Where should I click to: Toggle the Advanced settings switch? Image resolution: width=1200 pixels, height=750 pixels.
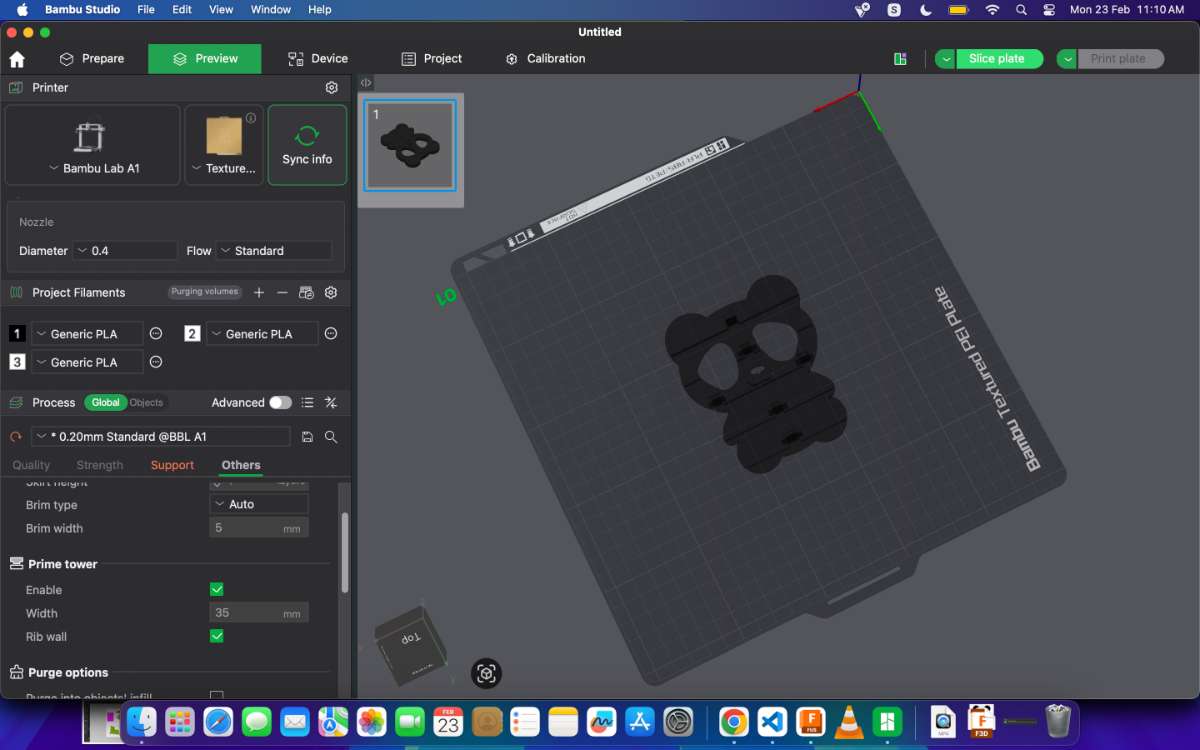tap(280, 403)
